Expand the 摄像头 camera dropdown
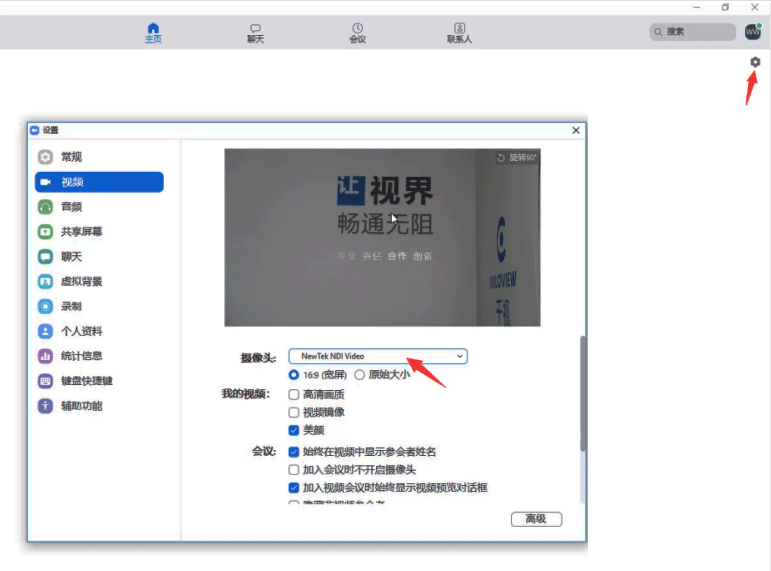The image size is (771, 571). 378,356
